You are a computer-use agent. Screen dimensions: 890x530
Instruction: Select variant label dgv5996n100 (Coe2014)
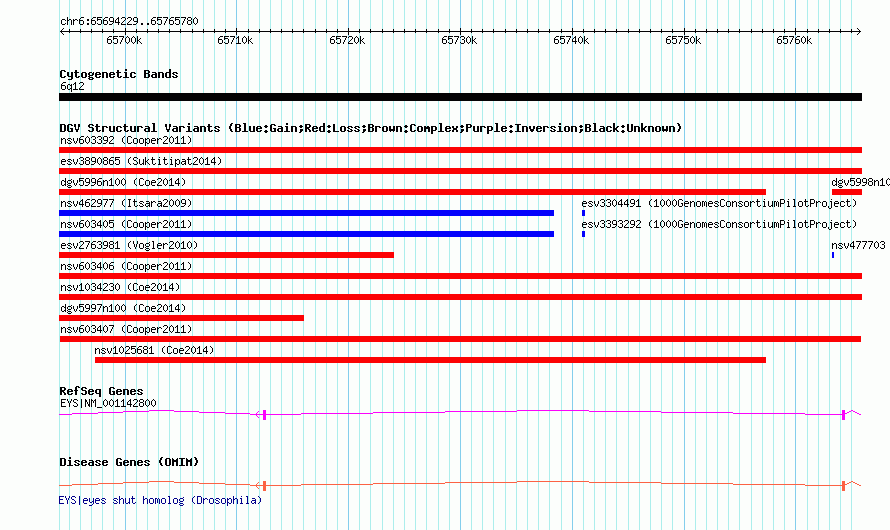123,182
